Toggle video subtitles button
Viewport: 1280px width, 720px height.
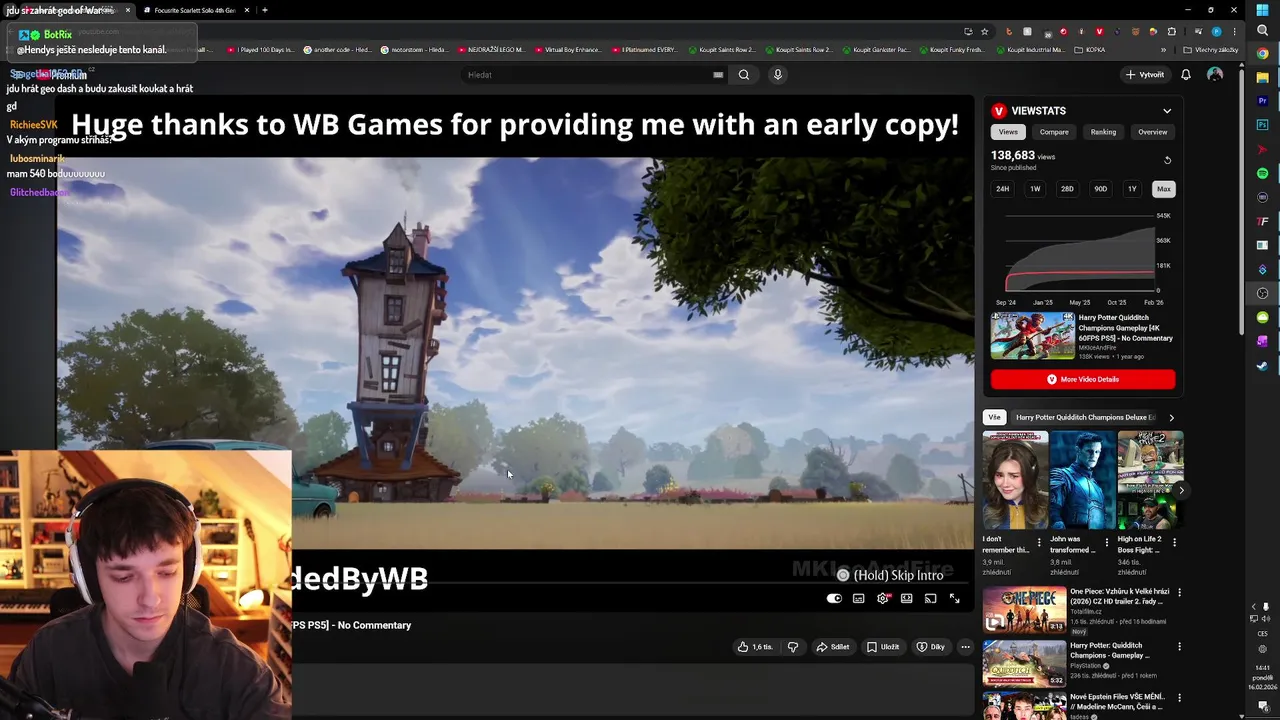pos(858,598)
